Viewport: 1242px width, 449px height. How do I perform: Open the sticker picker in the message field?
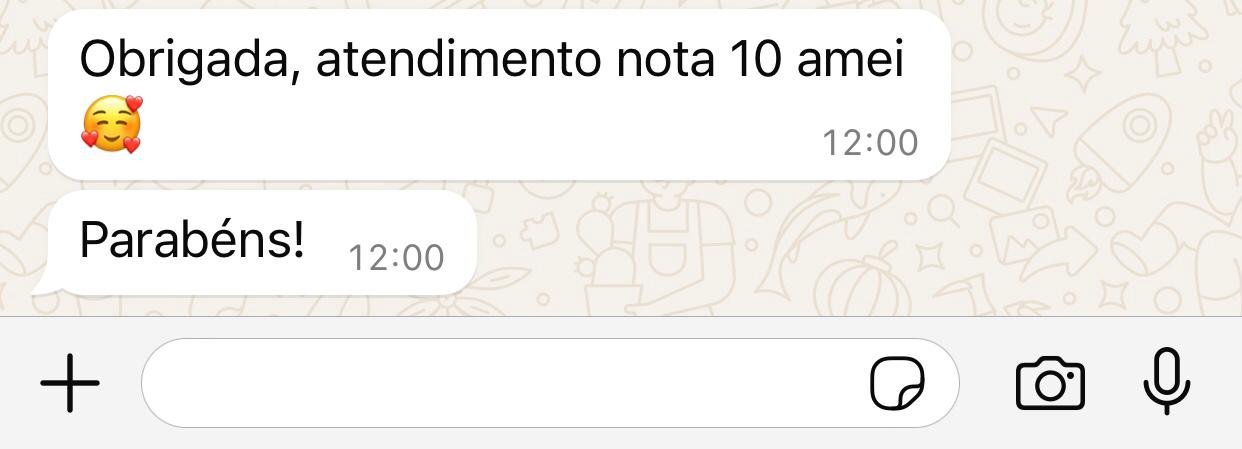pos(897,384)
